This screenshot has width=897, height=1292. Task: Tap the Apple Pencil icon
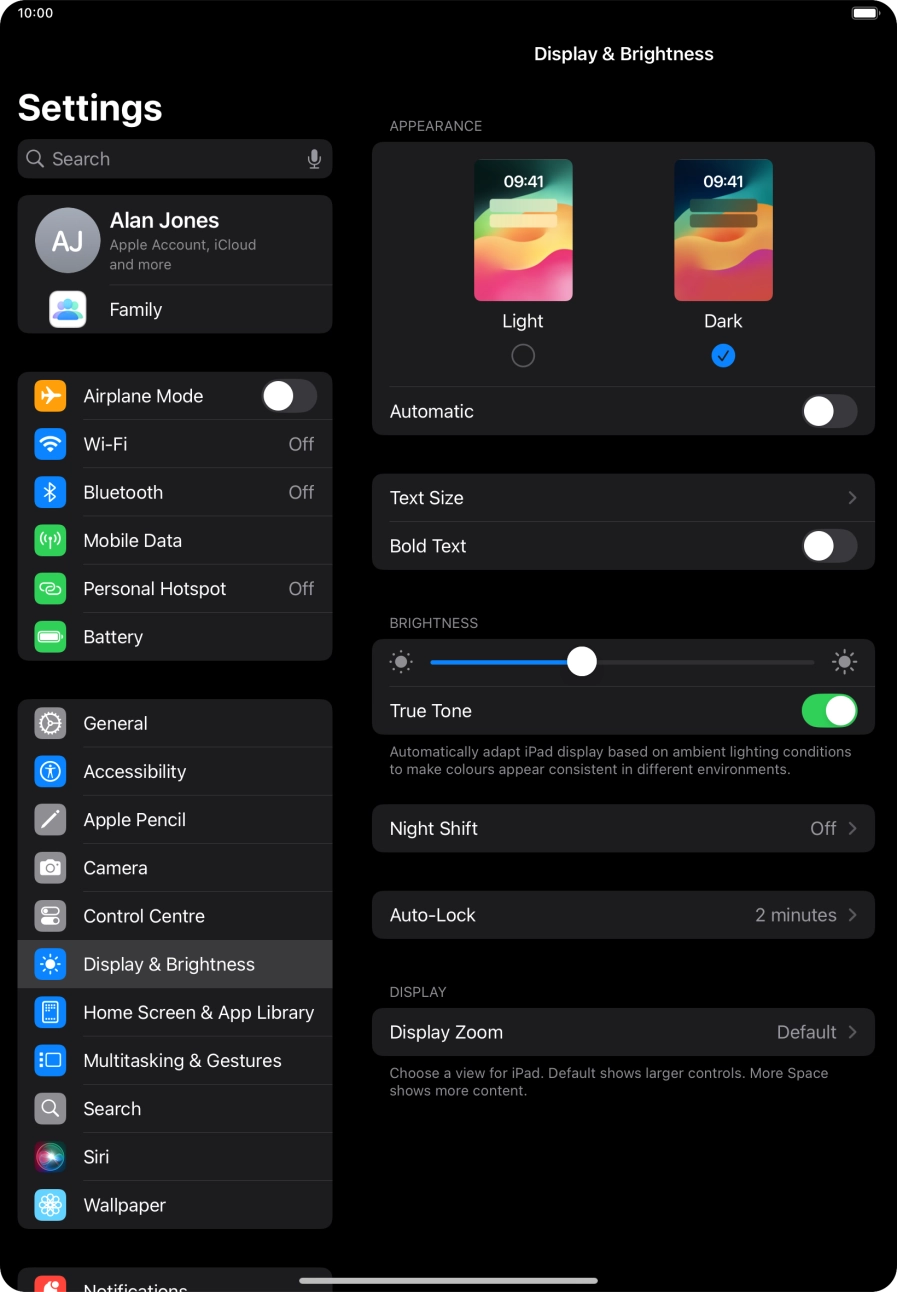50,820
